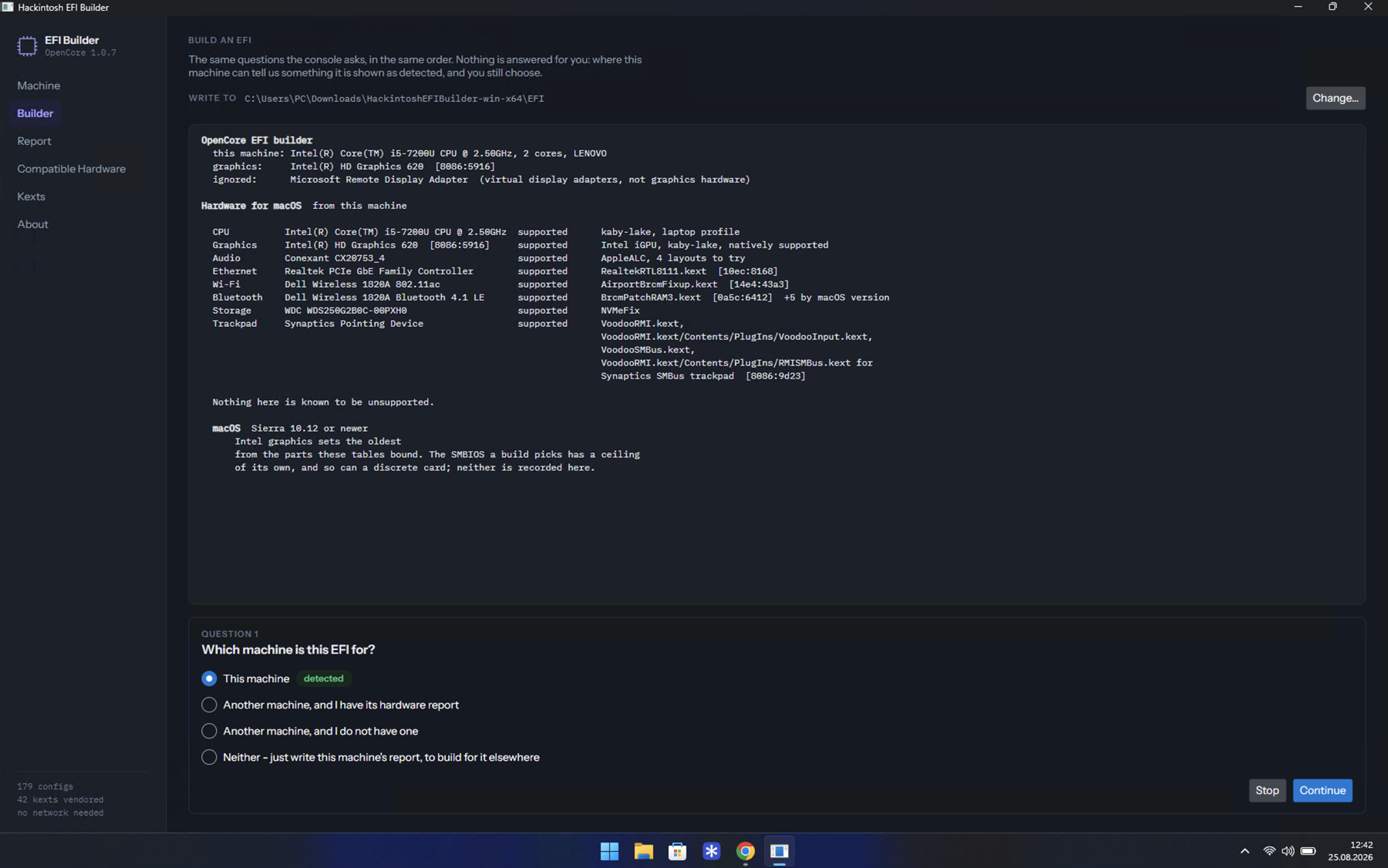Viewport: 1388px width, 868px height.
Task: Open Google Chrome from the taskbar
Action: pos(745,851)
